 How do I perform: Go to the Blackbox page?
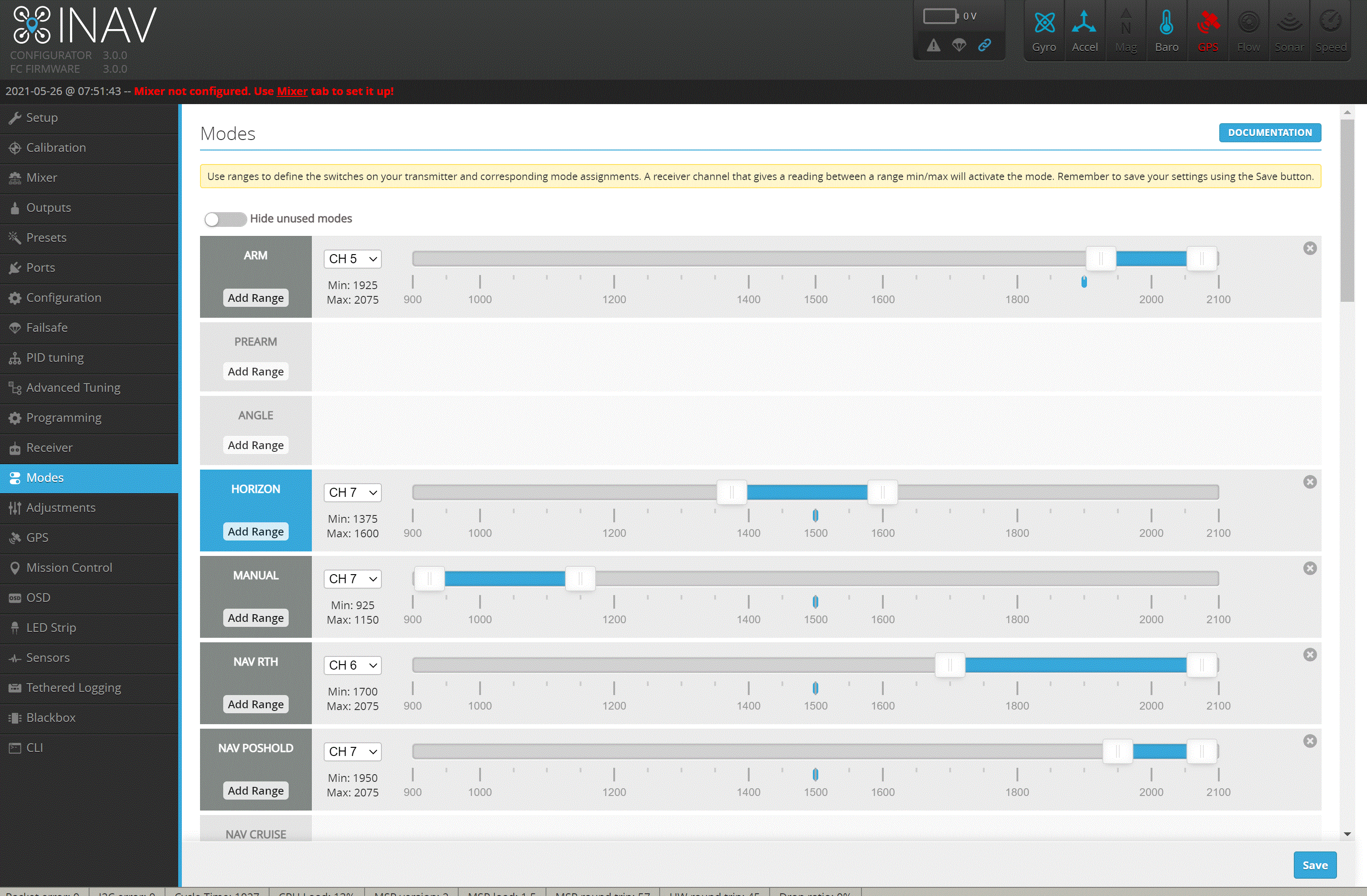[50, 717]
